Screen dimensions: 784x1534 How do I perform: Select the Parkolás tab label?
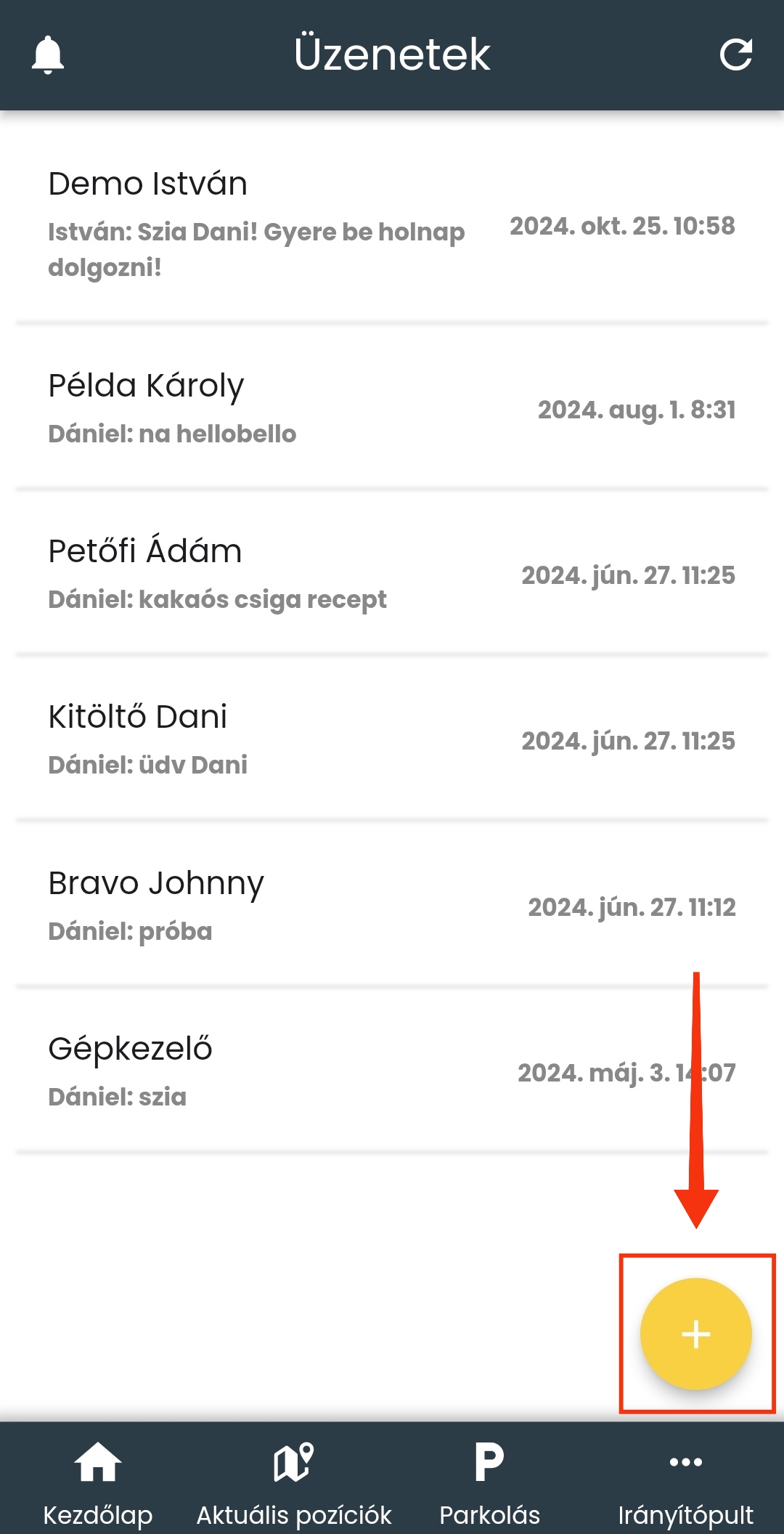[x=489, y=1515]
